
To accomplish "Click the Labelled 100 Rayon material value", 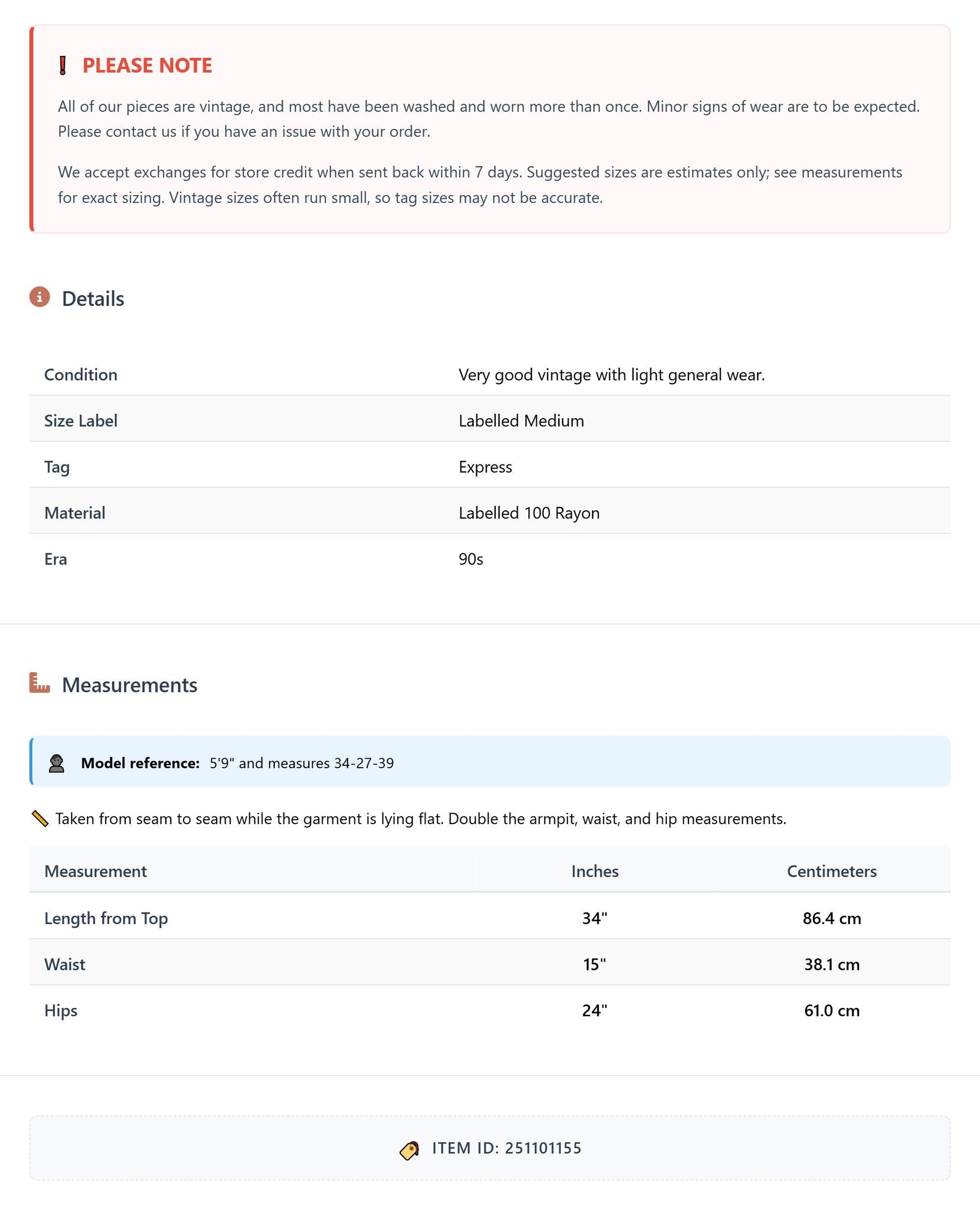I will tap(529, 513).
